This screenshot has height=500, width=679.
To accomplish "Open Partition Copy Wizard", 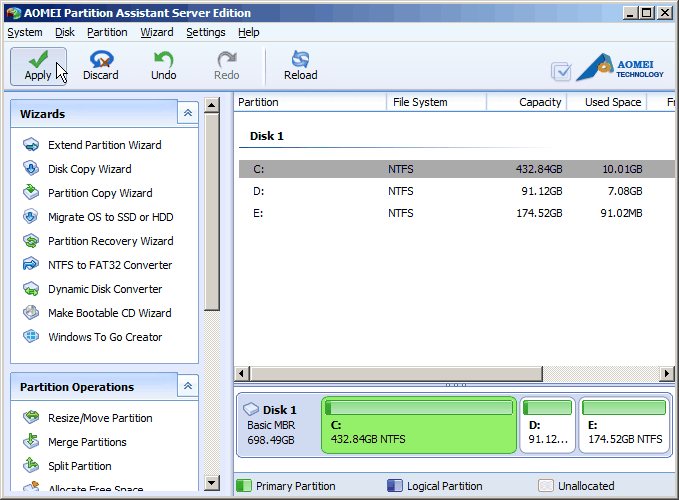I will 100,193.
